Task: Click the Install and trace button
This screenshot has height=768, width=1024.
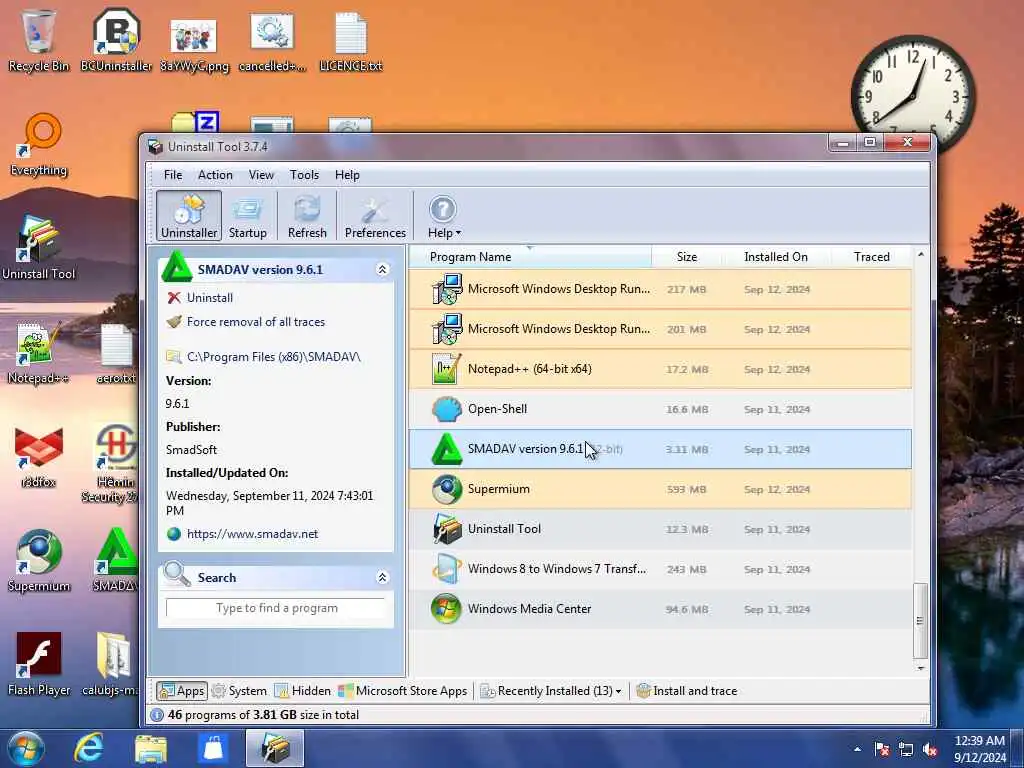Action: coord(686,691)
